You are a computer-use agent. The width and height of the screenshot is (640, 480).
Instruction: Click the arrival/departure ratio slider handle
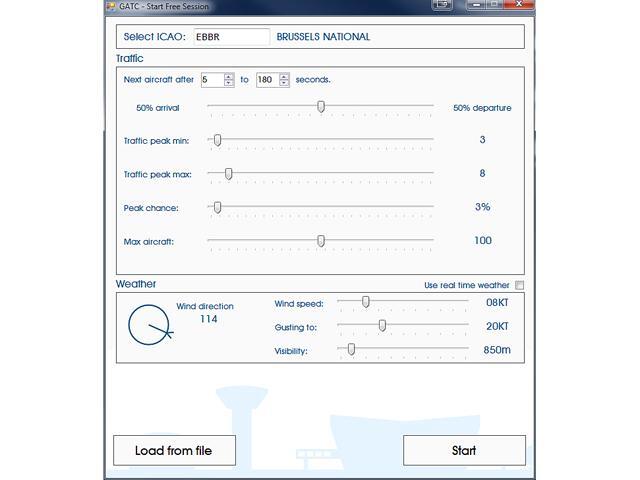pyautogui.click(x=321, y=107)
